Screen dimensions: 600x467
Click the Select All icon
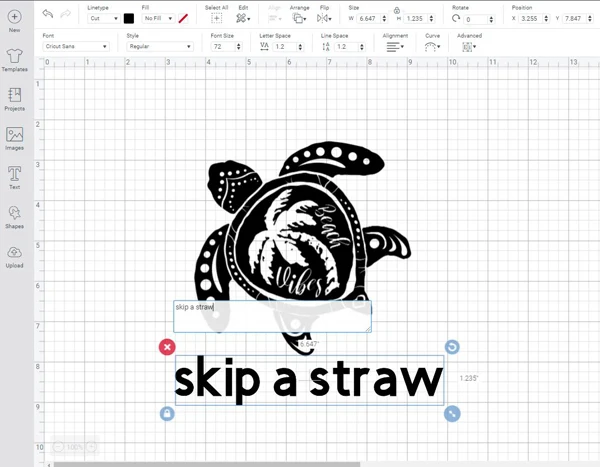(x=216, y=18)
